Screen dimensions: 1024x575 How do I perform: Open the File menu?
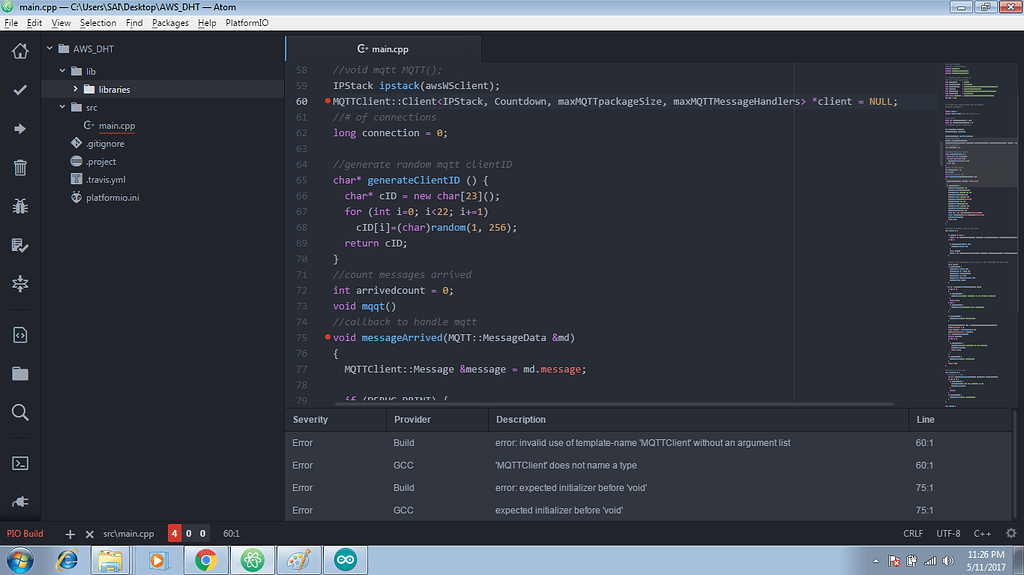coord(11,23)
